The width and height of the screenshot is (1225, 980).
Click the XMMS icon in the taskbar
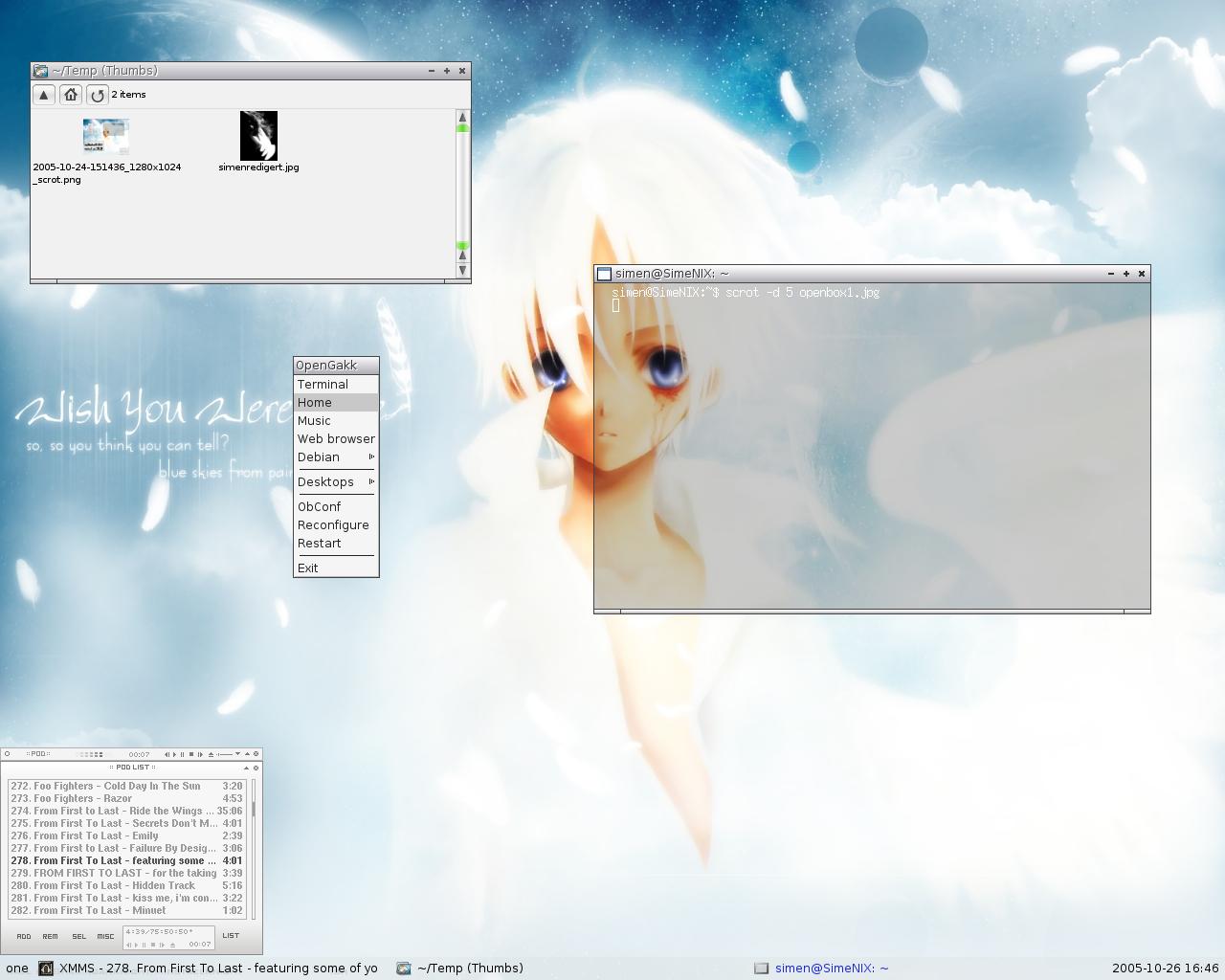(x=45, y=969)
